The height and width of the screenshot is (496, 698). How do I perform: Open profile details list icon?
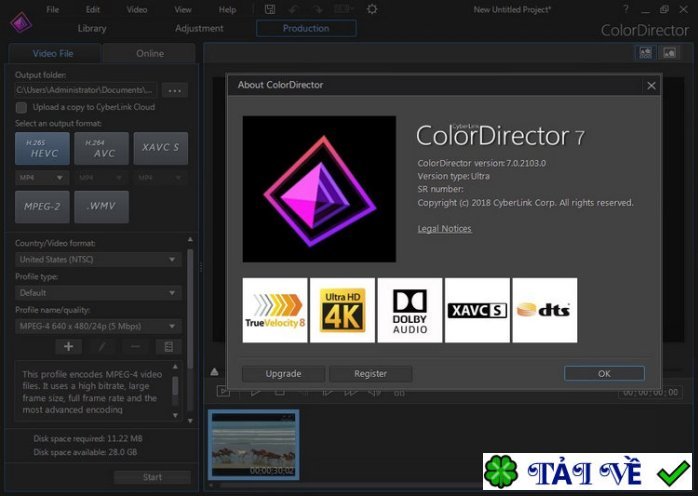coord(168,346)
